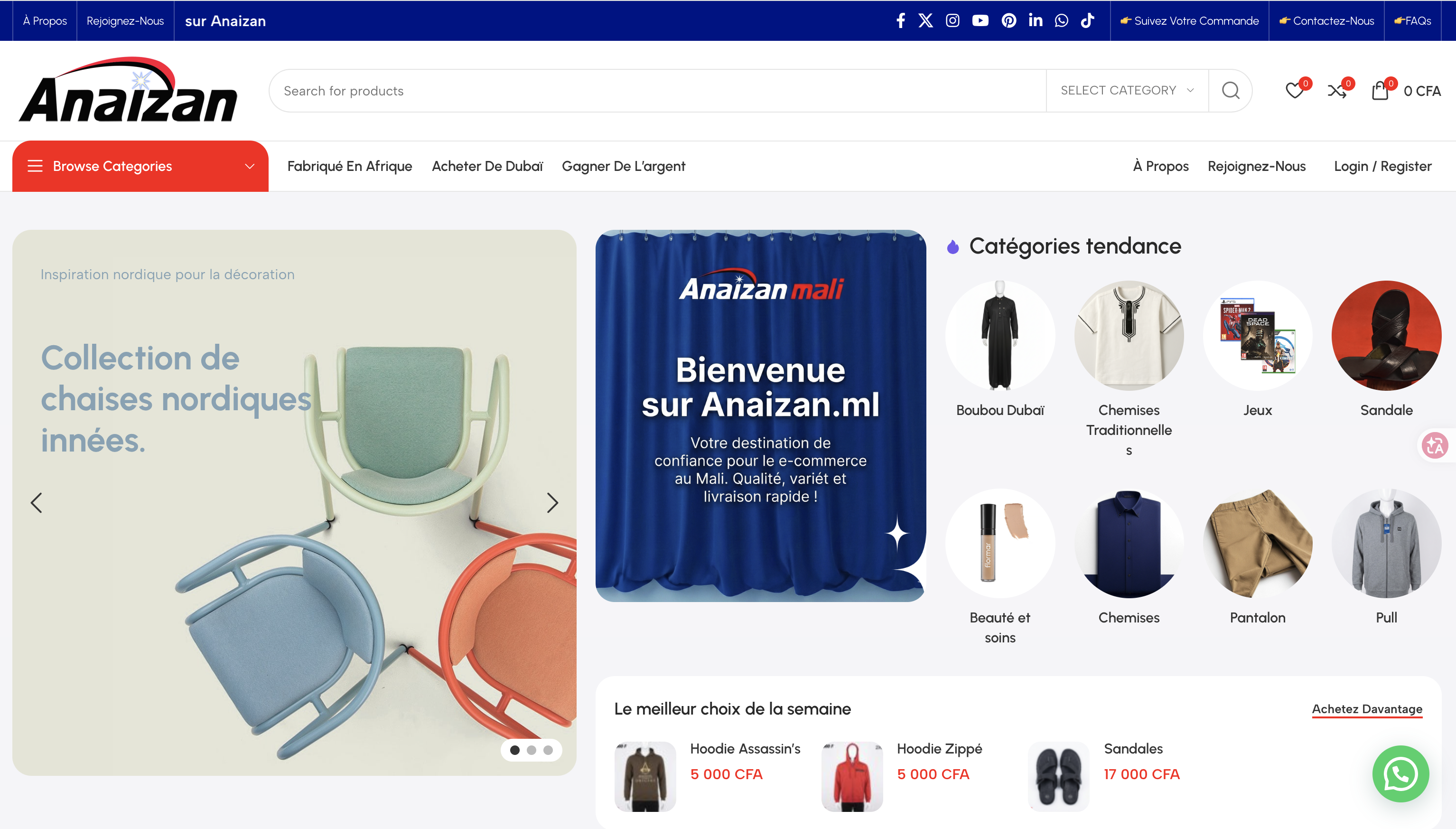Click the Achetez Davantage link

click(1367, 709)
